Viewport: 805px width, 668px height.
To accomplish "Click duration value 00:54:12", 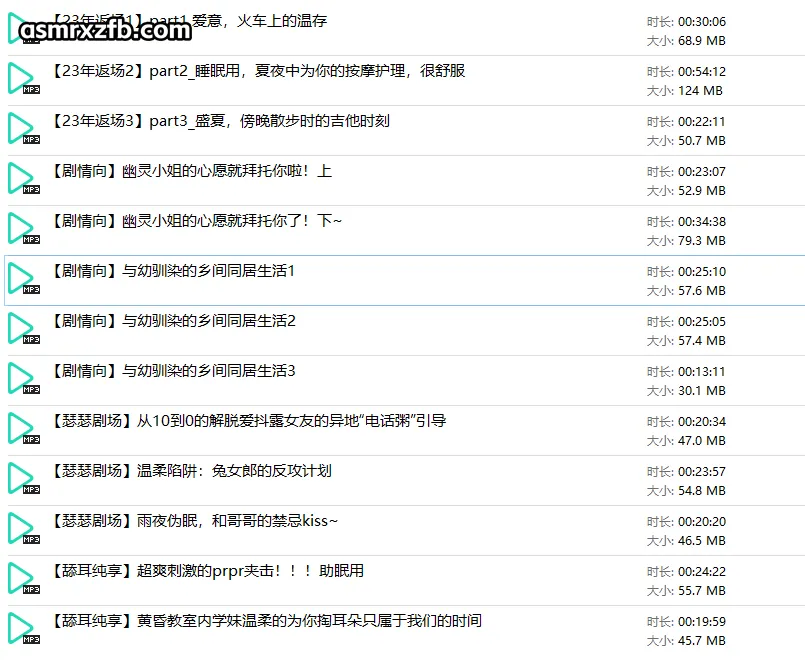I will click(x=702, y=71).
